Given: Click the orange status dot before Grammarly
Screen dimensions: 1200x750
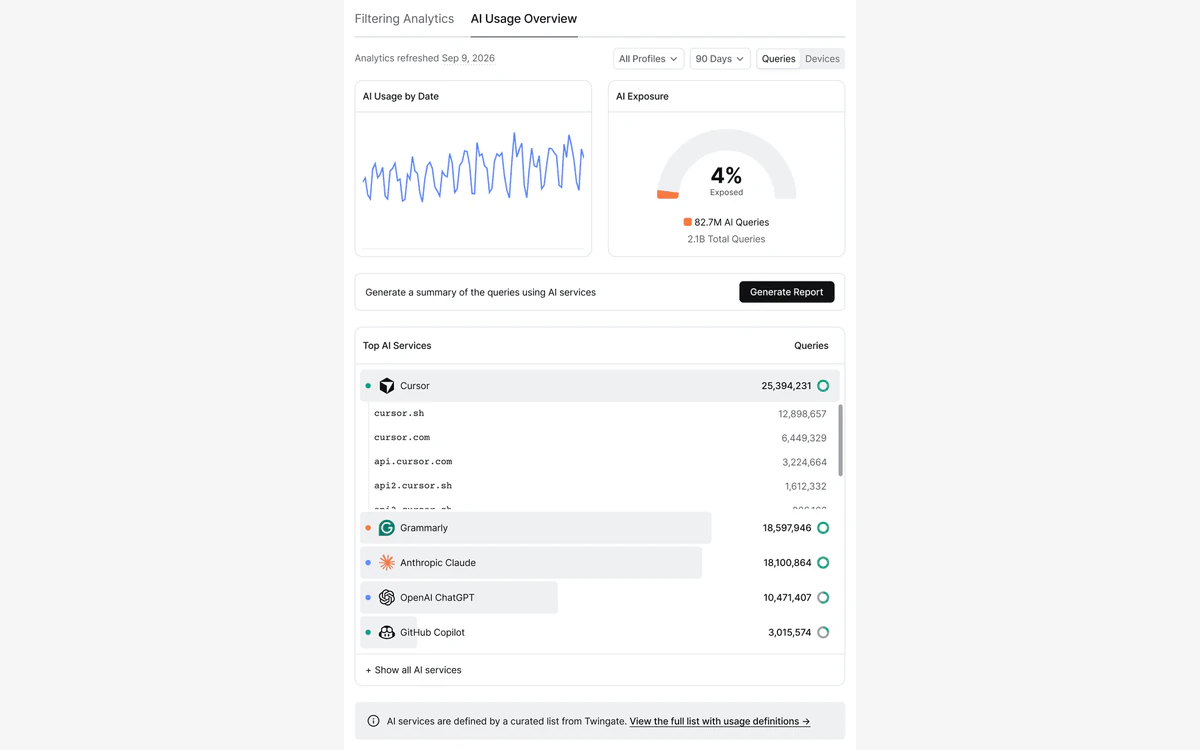Looking at the screenshot, I should (x=368, y=528).
